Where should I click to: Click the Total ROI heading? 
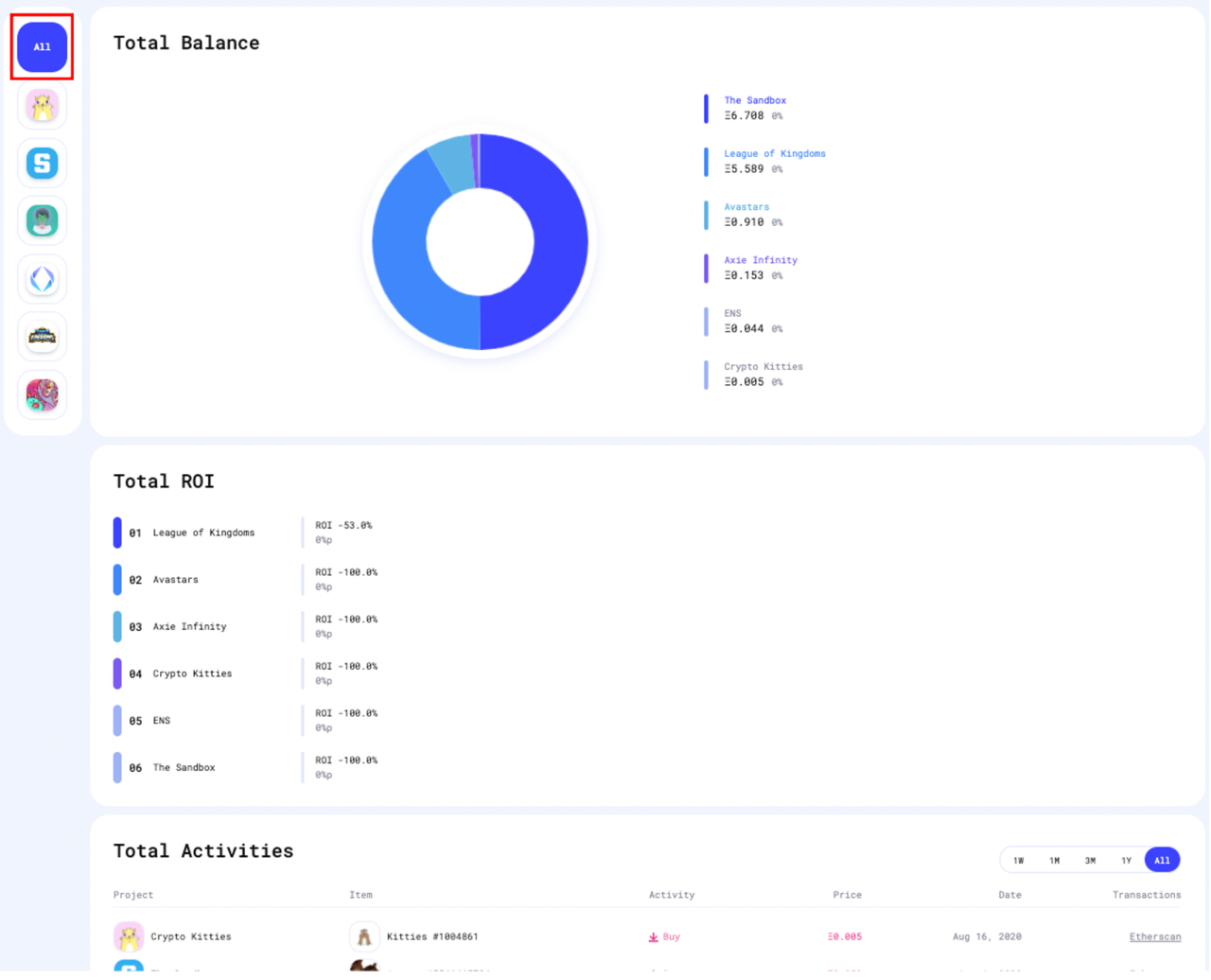click(x=164, y=481)
